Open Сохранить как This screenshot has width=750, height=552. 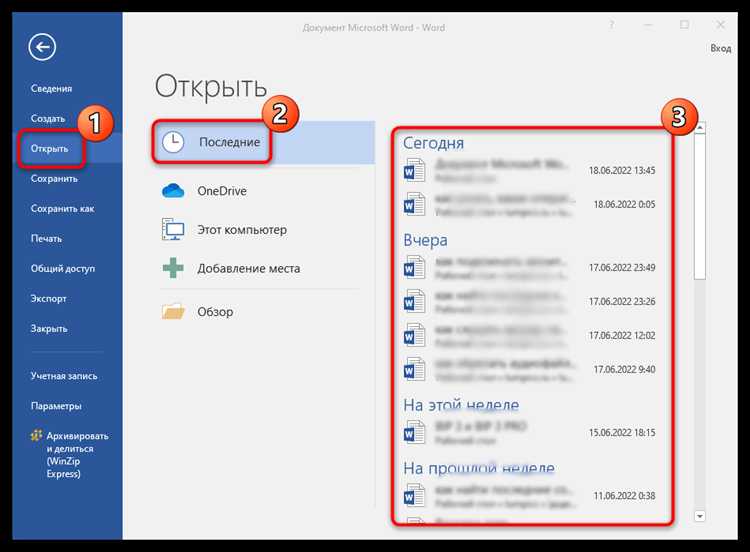tap(62, 209)
